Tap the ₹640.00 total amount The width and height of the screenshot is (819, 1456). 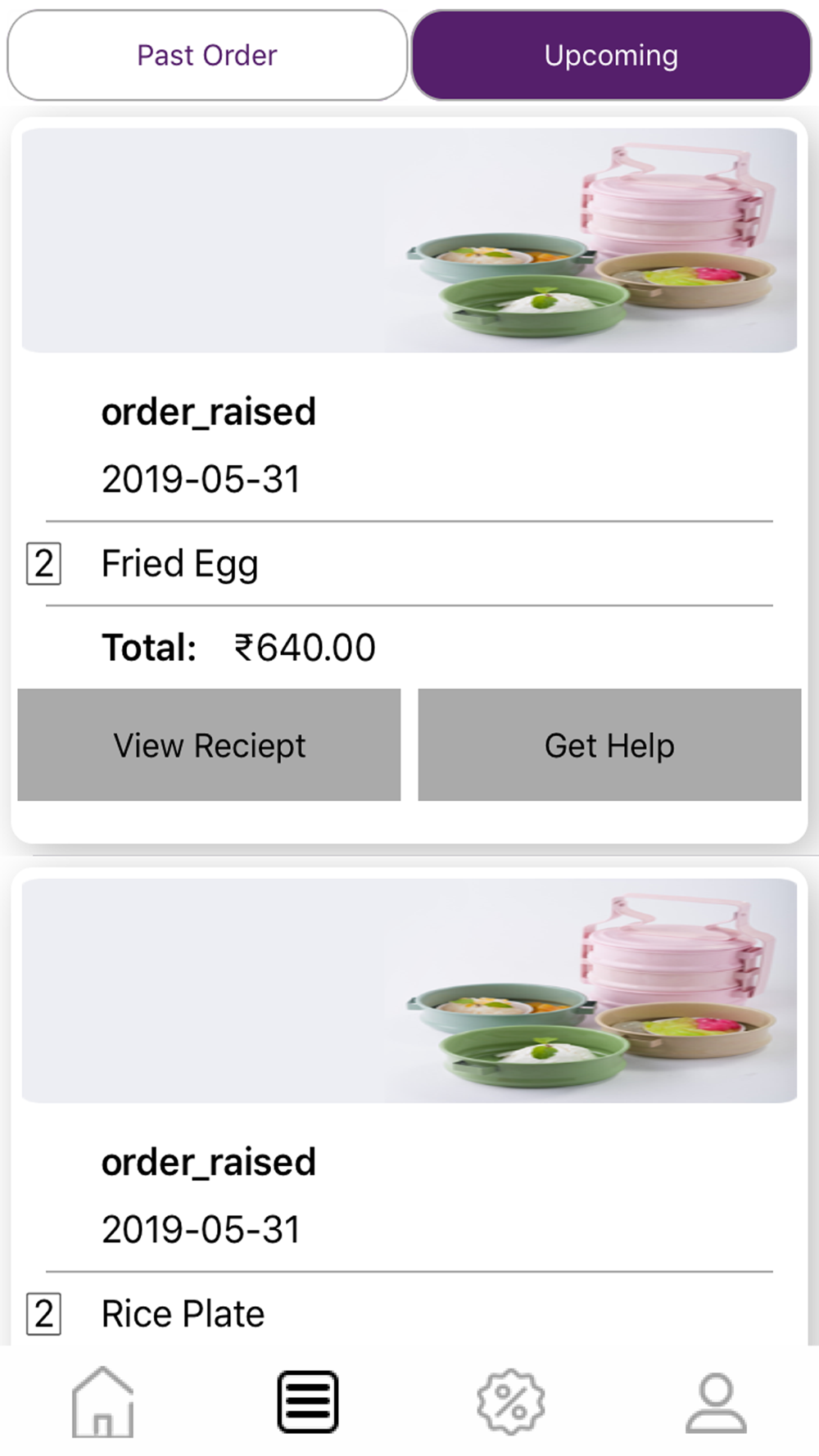[305, 648]
